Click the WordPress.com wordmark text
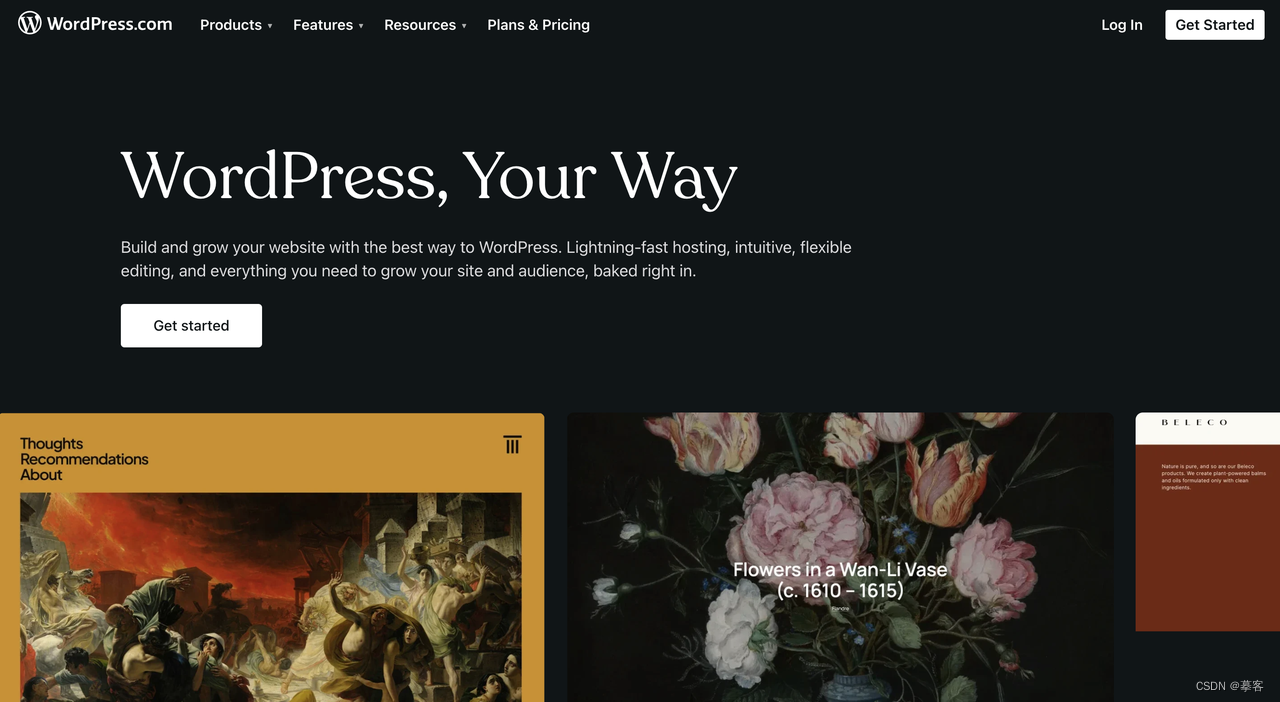1280x702 pixels. (109, 24)
